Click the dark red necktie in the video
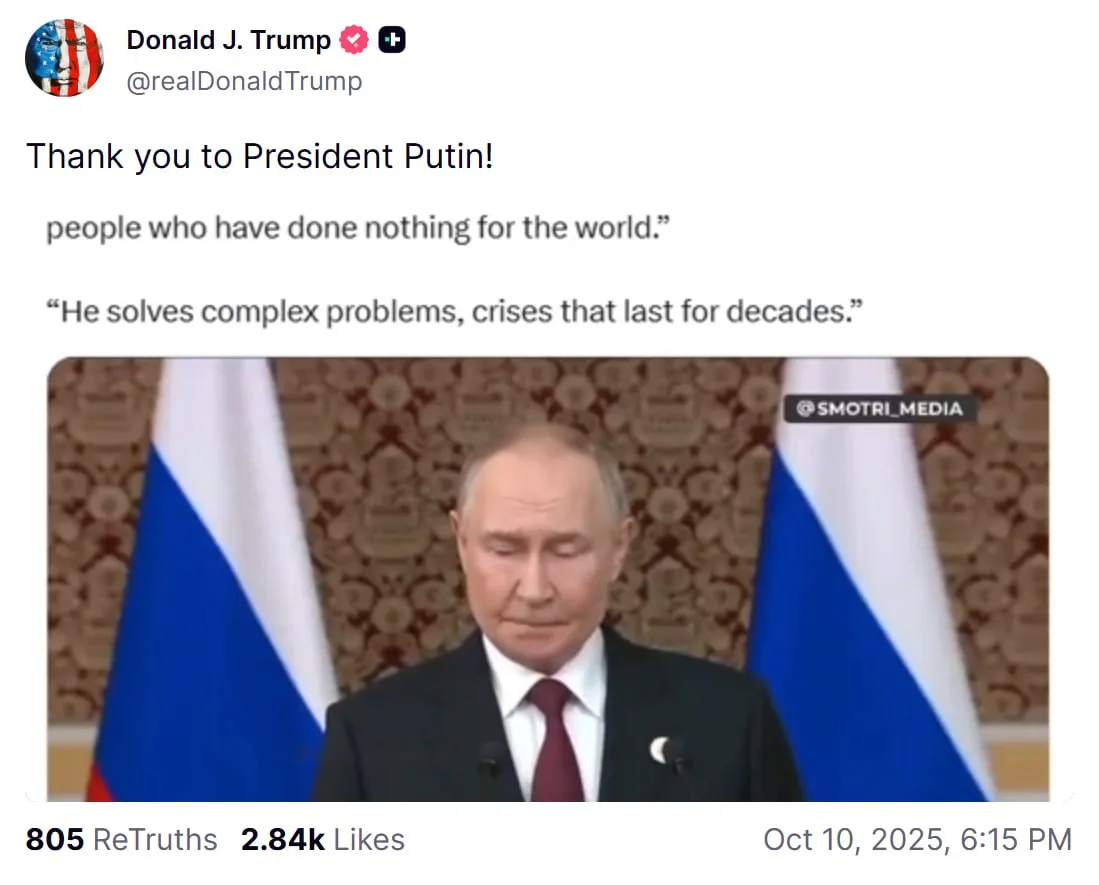The width and height of the screenshot is (1099, 885). pos(556,739)
